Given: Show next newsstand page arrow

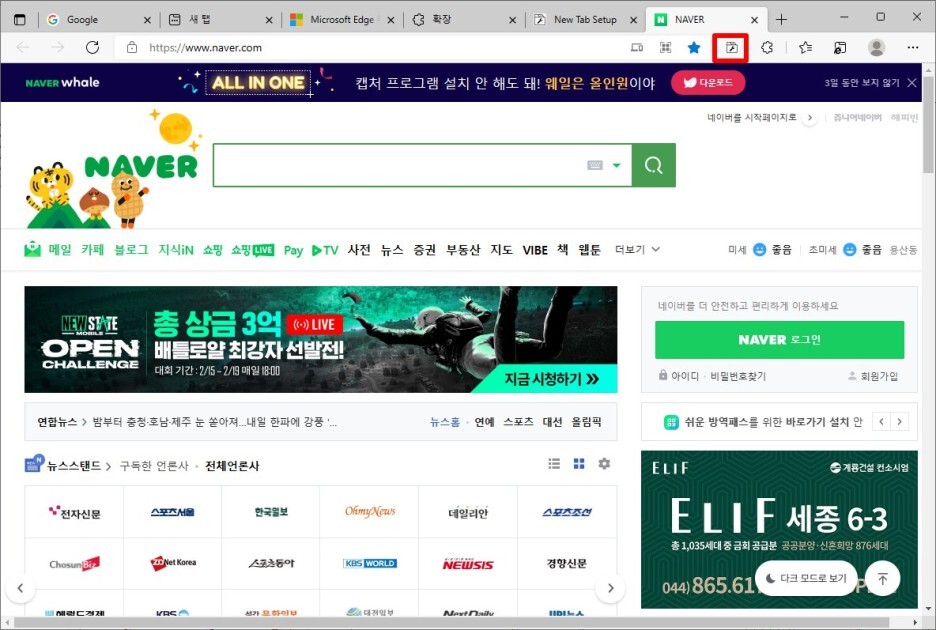Looking at the screenshot, I should click(610, 588).
